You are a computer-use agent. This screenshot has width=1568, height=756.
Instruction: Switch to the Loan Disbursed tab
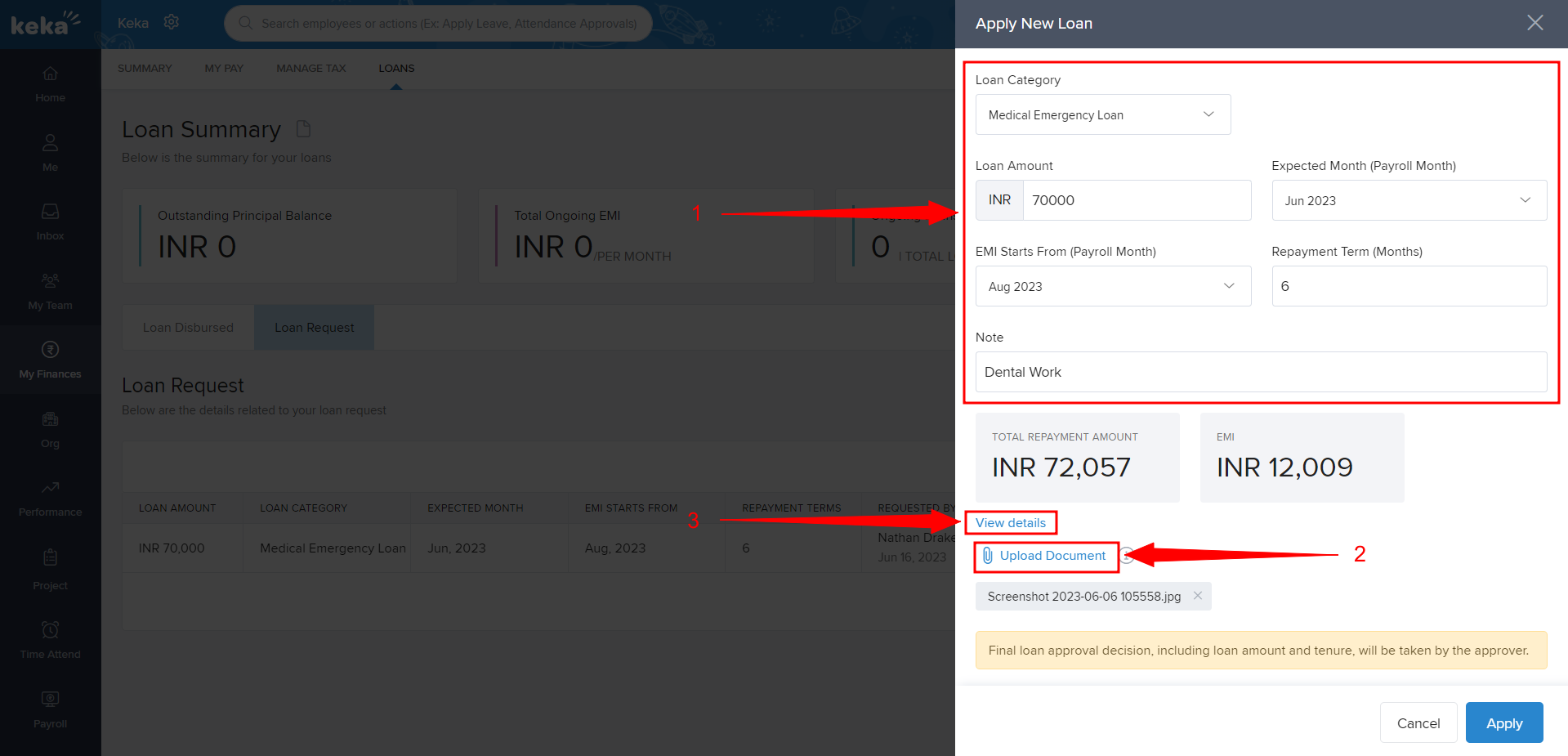(x=188, y=328)
